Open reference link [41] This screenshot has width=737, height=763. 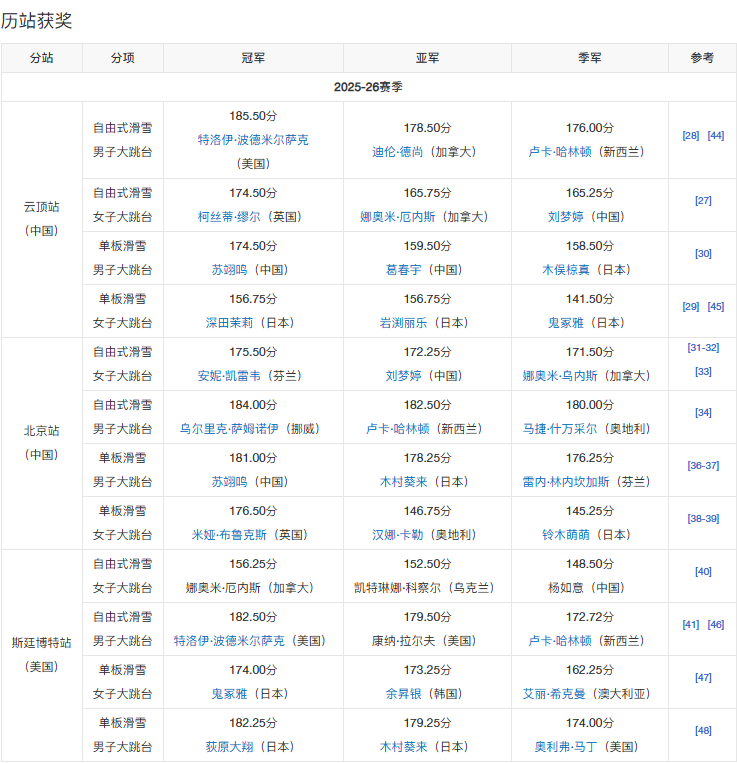pos(690,625)
